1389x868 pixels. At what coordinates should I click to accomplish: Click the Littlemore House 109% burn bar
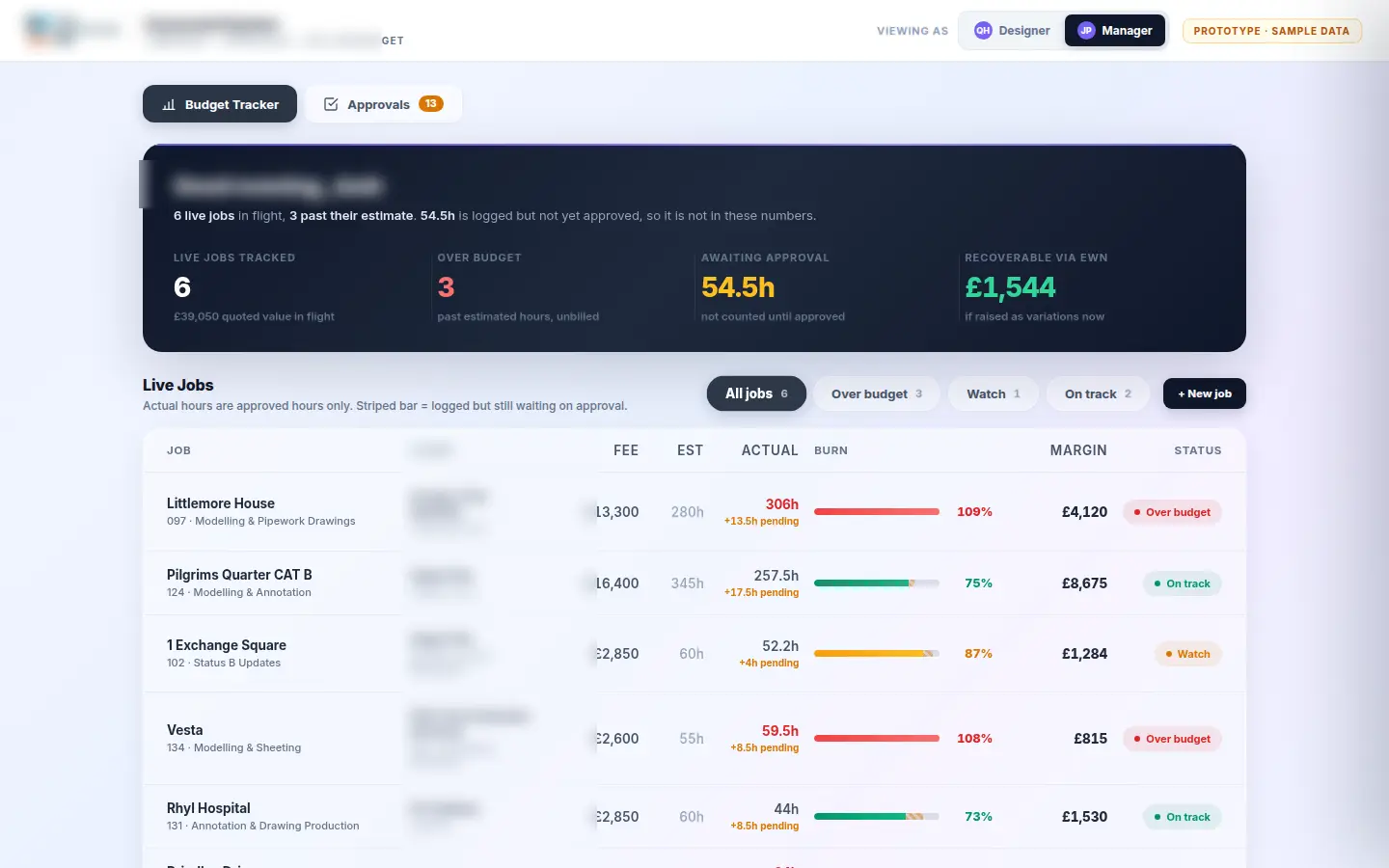(x=877, y=512)
